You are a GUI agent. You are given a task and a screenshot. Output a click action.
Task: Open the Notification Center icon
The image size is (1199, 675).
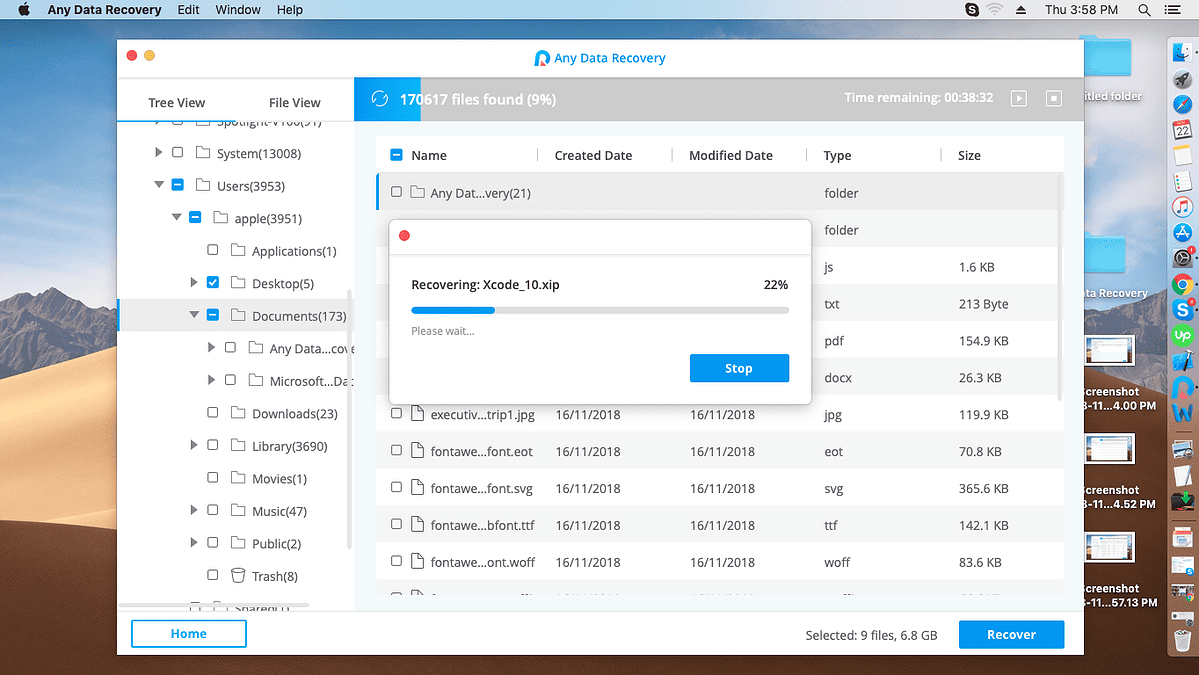[x=1172, y=10]
